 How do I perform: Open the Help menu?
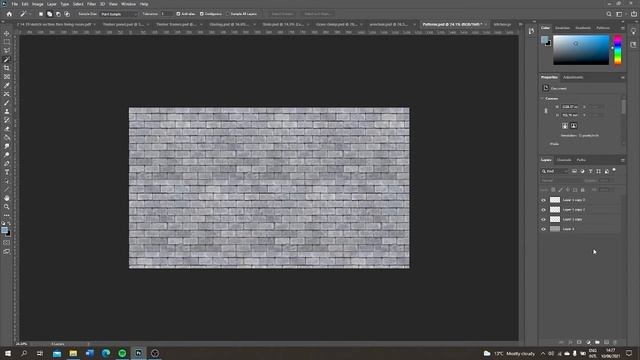[x=144, y=4]
